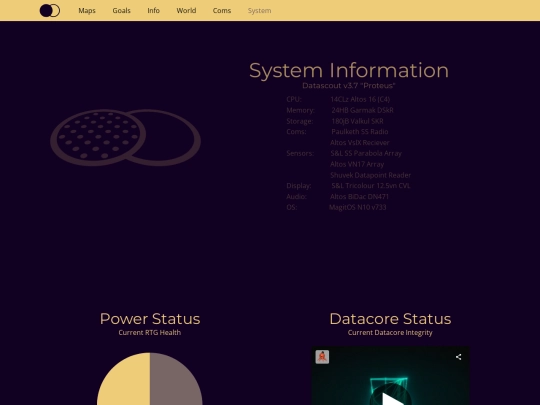Screen dimensions: 540x405
Task: Click the Coms: label in system info
Action: tap(296, 132)
